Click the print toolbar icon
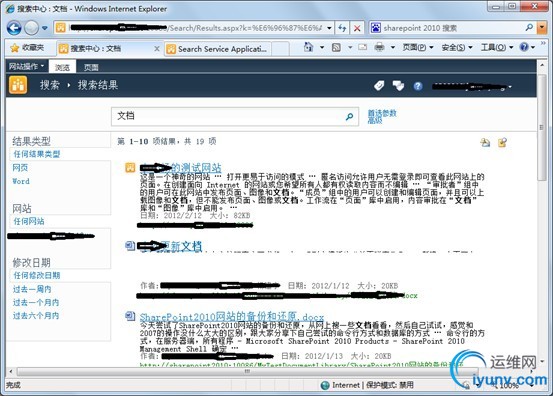The height and width of the screenshot is (396, 553). click(x=379, y=47)
